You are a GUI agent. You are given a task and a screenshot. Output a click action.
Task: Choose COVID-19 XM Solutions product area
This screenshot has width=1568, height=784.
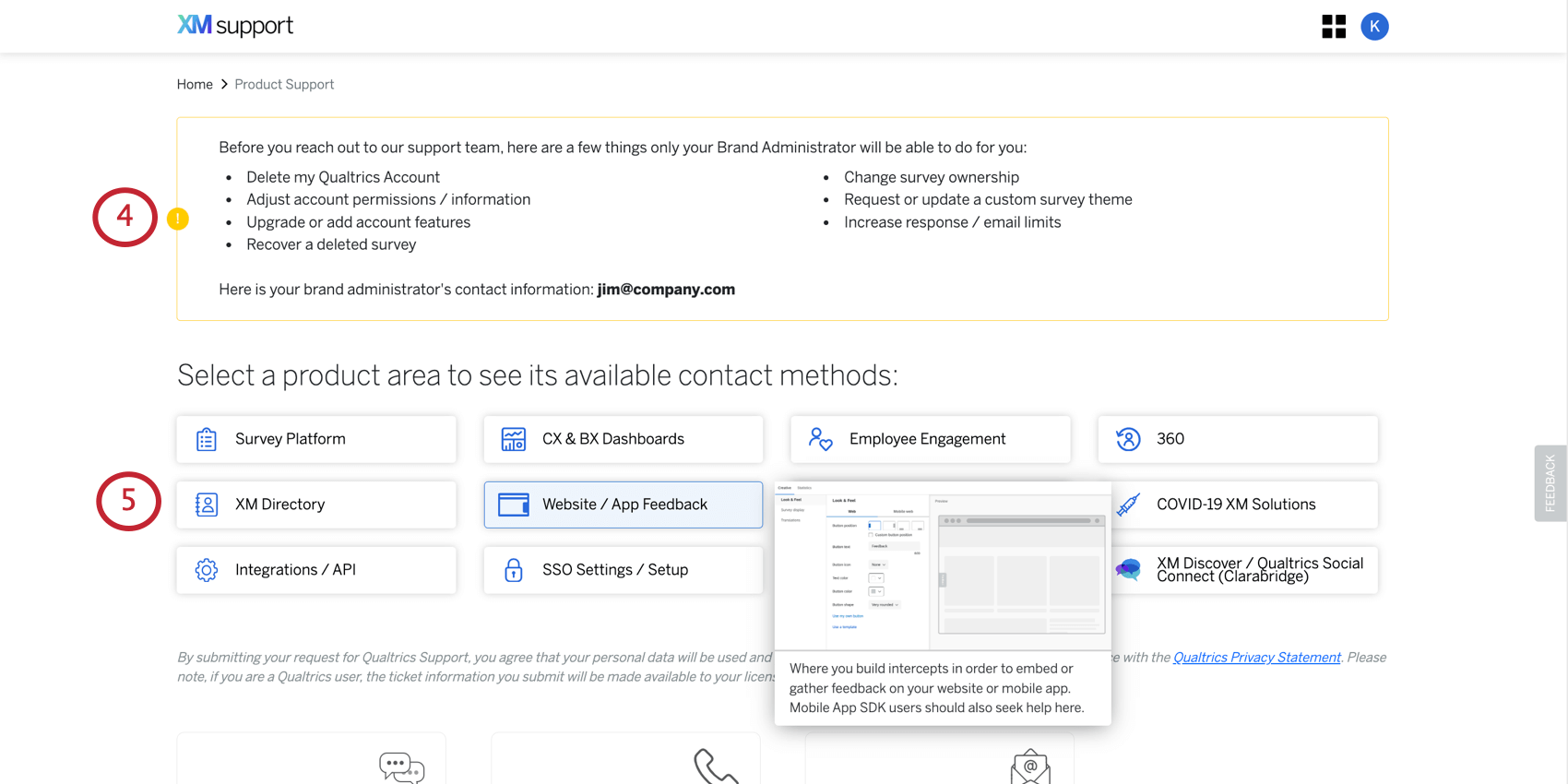1244,505
